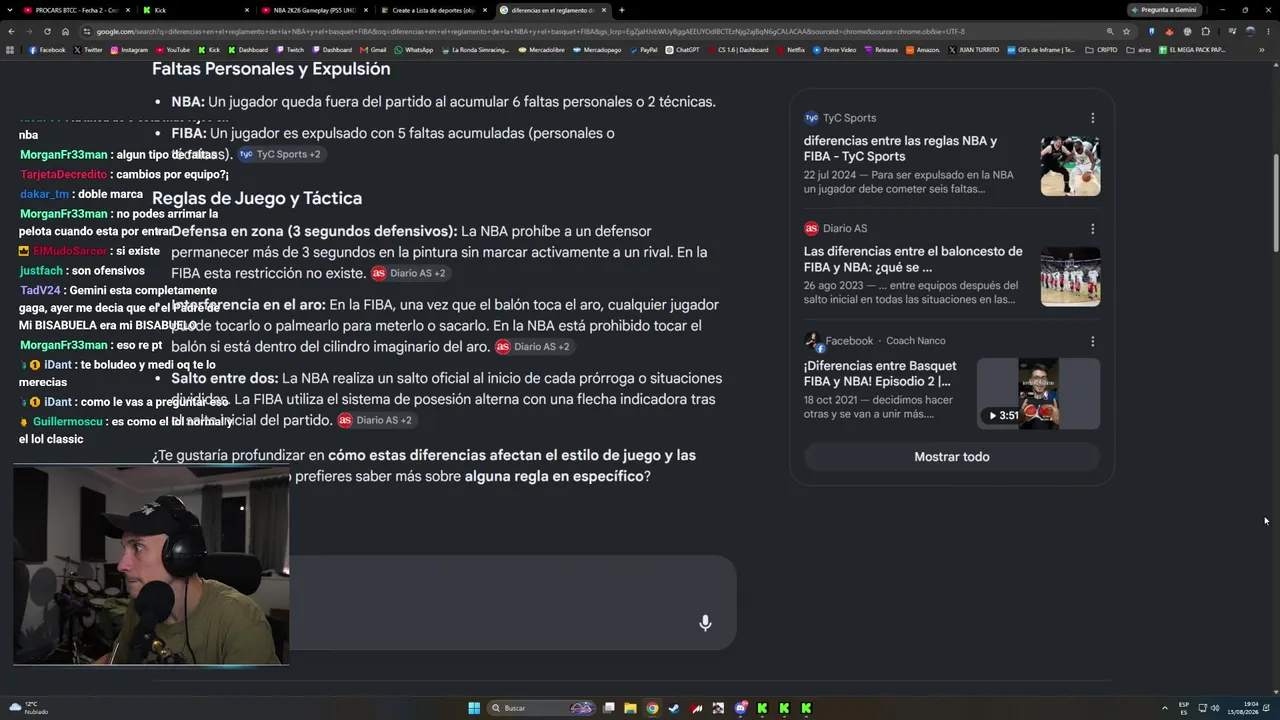1280x720 pixels.
Task: Click the Google address bar URL
Action: click(x=530, y=31)
